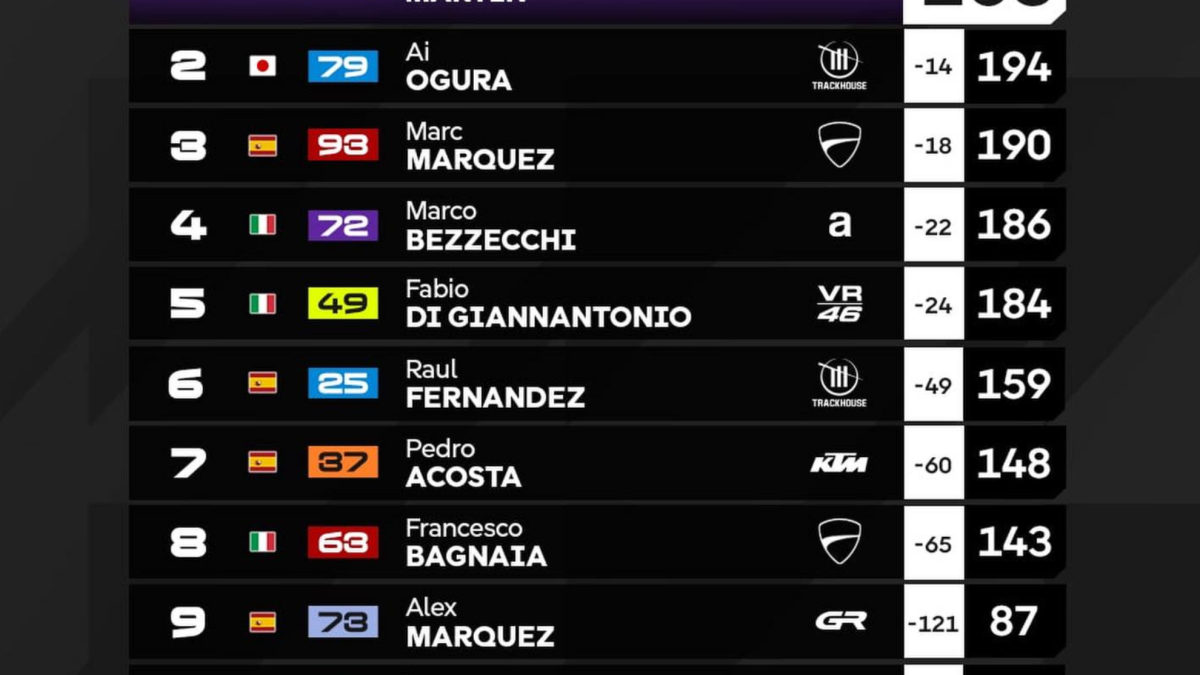Viewport: 1200px width, 675px height.
Task: Select the yellow number 49 badge
Action: pyautogui.click(x=343, y=303)
